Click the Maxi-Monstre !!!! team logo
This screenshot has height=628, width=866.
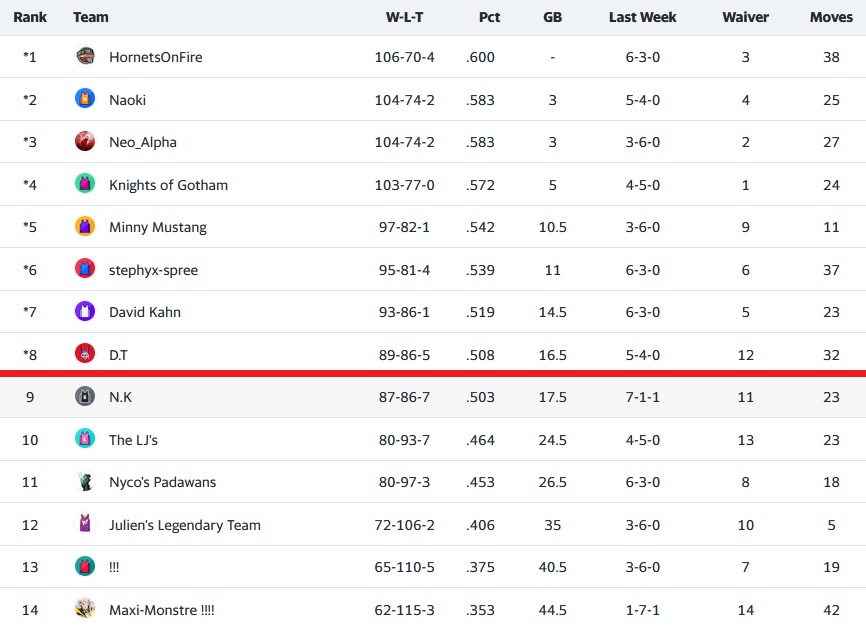click(x=85, y=609)
